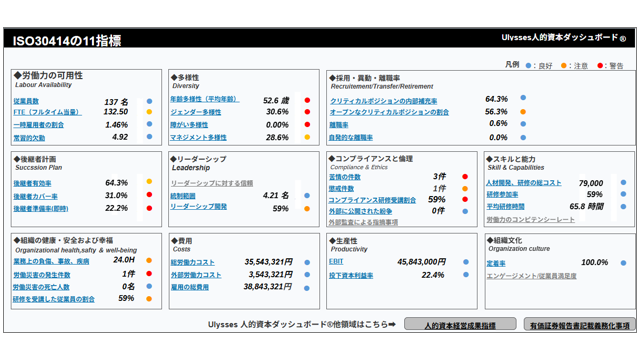Click the orange status dot beside 56.3%
This screenshot has height=360, width=640.
click(523, 111)
